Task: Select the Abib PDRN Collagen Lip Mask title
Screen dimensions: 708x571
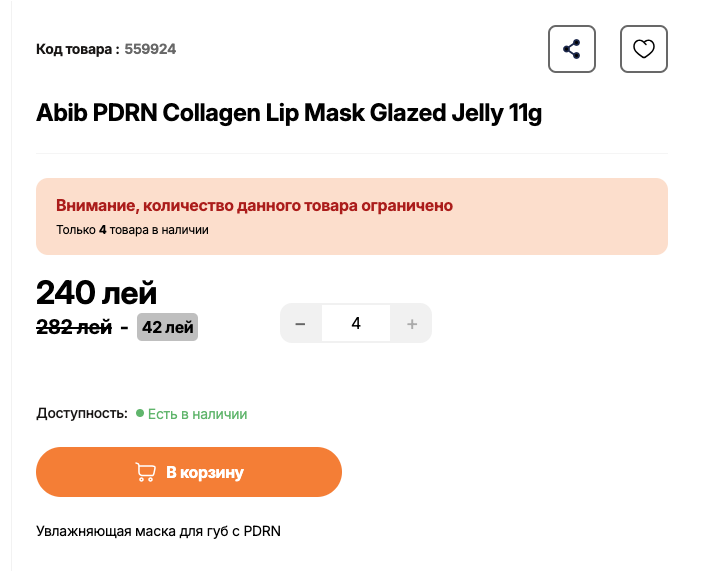Action: pyautogui.click(x=289, y=113)
